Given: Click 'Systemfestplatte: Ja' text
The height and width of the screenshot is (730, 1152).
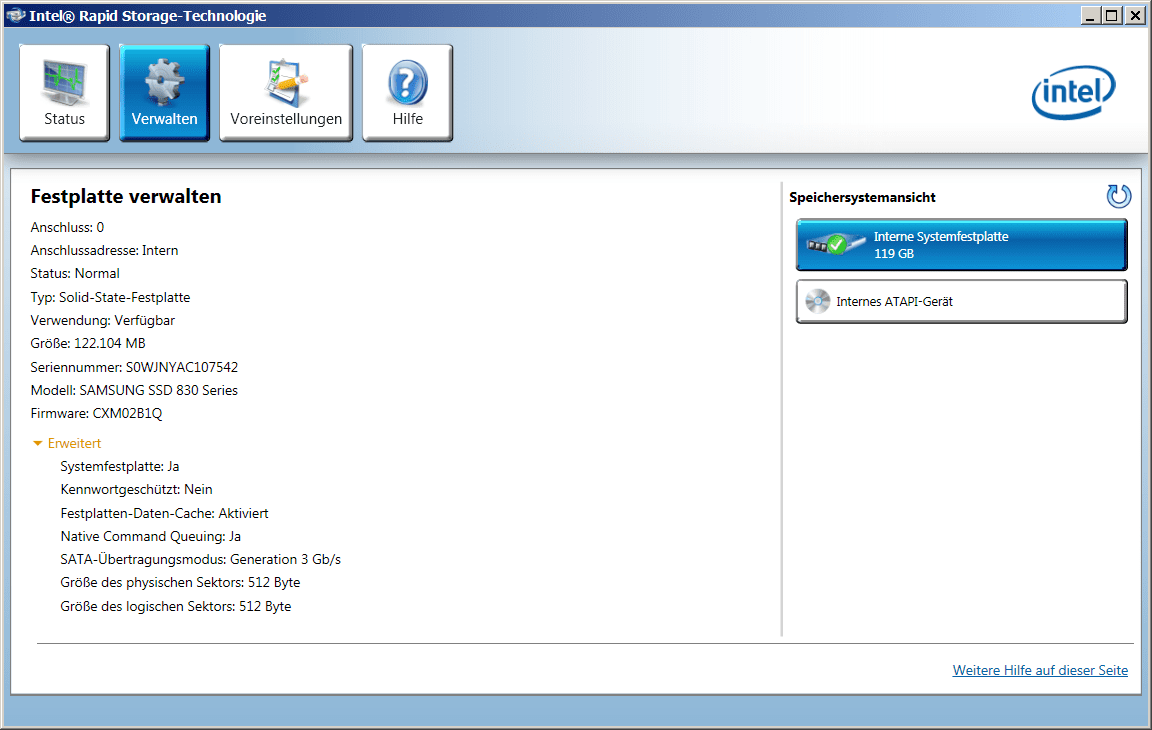Looking at the screenshot, I should (120, 466).
